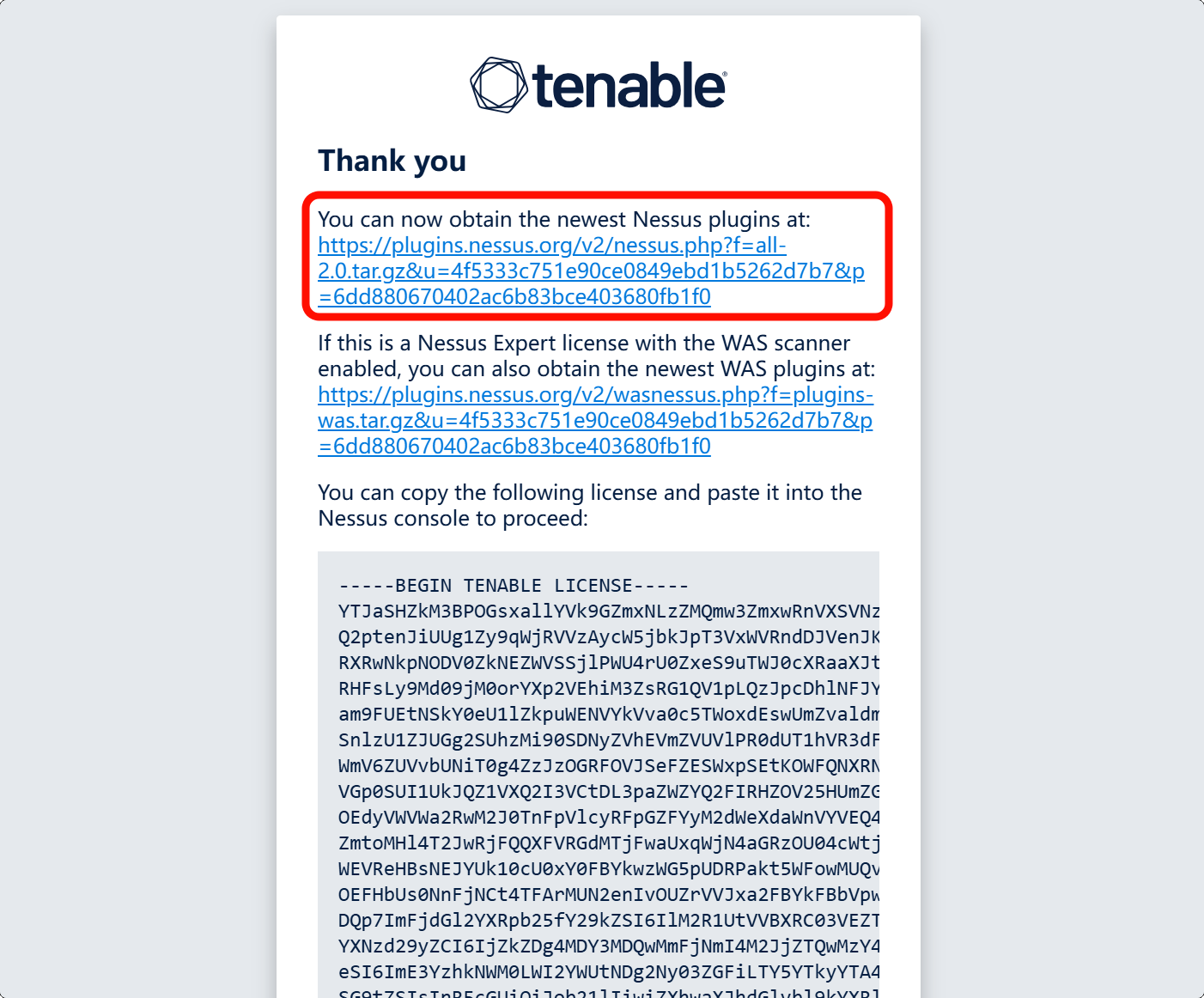Click the license line starting with am9FUEtNSkY
This screenshot has height=998, width=1204.
(x=608, y=715)
